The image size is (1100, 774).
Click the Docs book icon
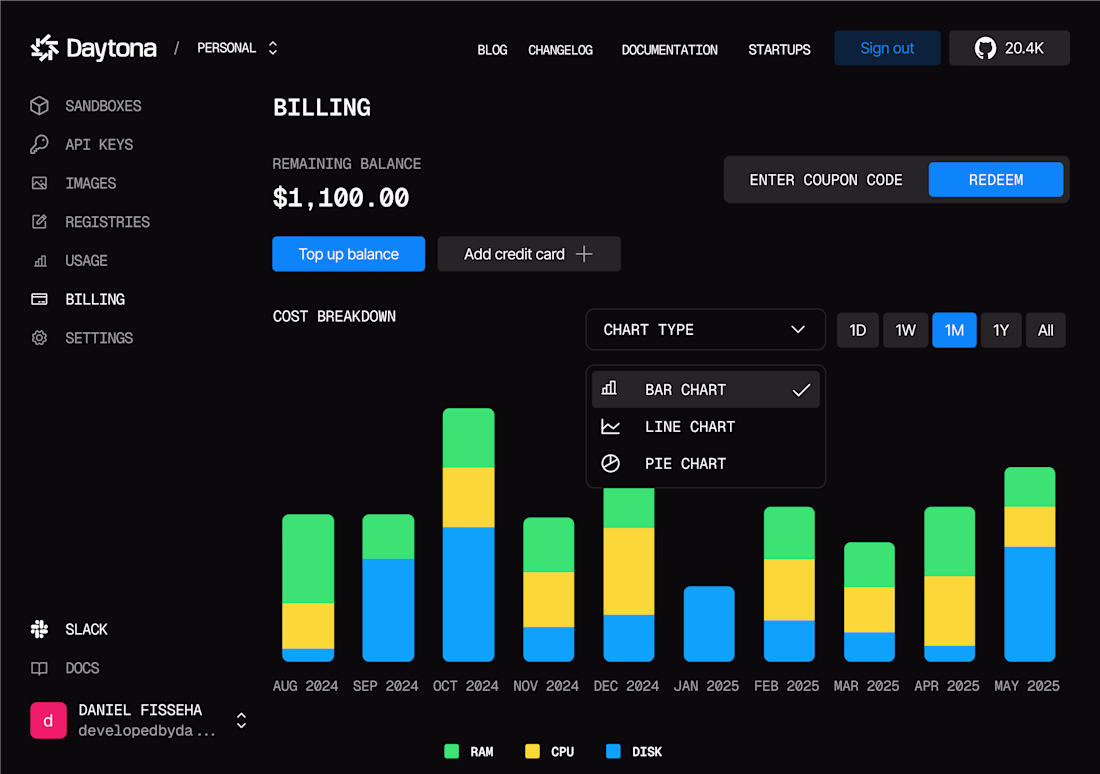tap(39, 668)
